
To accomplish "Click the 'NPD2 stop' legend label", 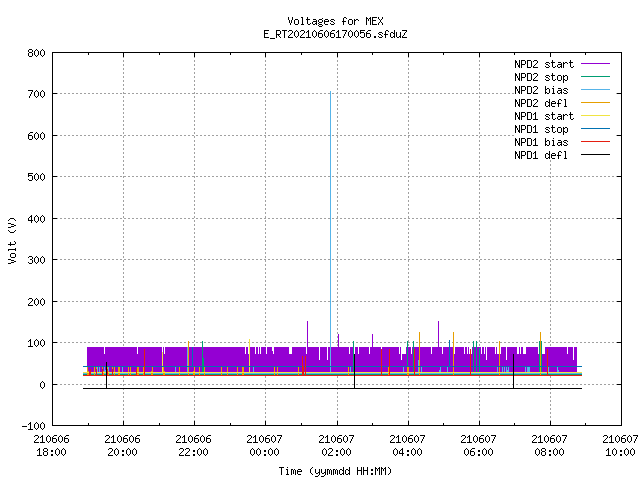I will tap(541, 77).
